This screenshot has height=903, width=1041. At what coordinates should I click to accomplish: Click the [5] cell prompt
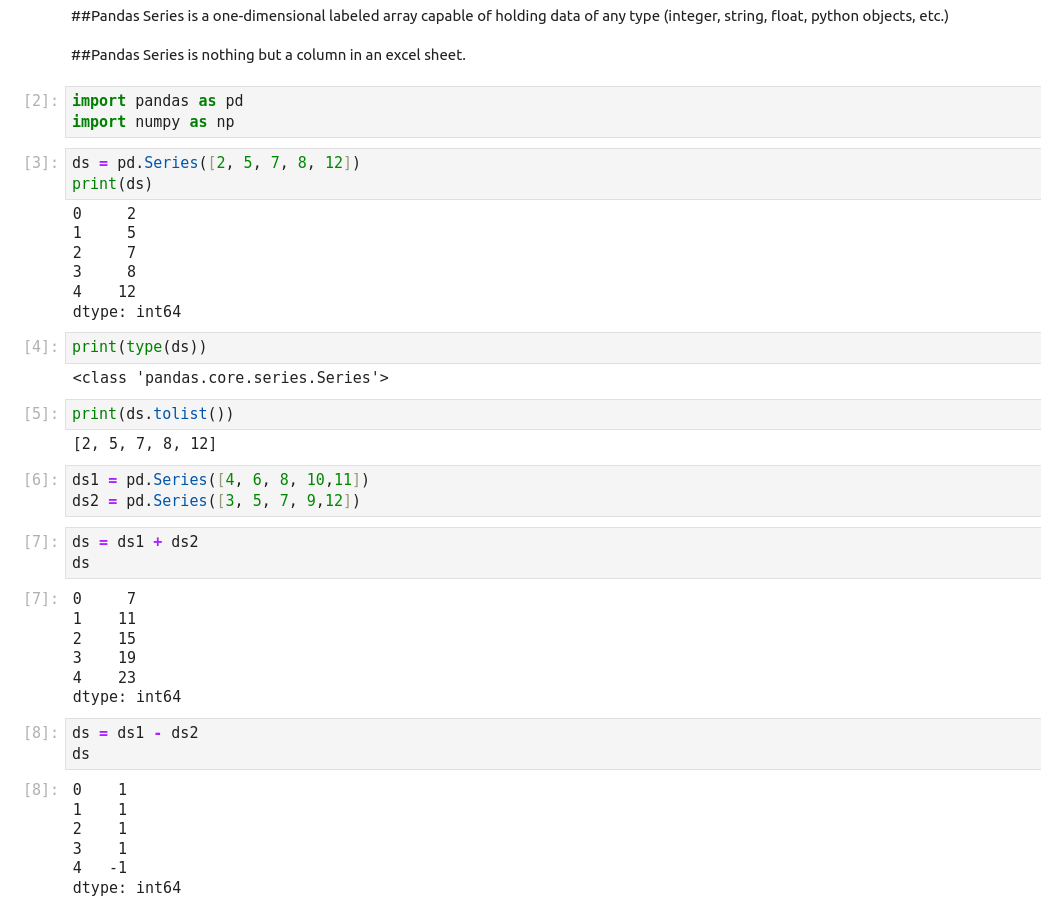pos(41,414)
